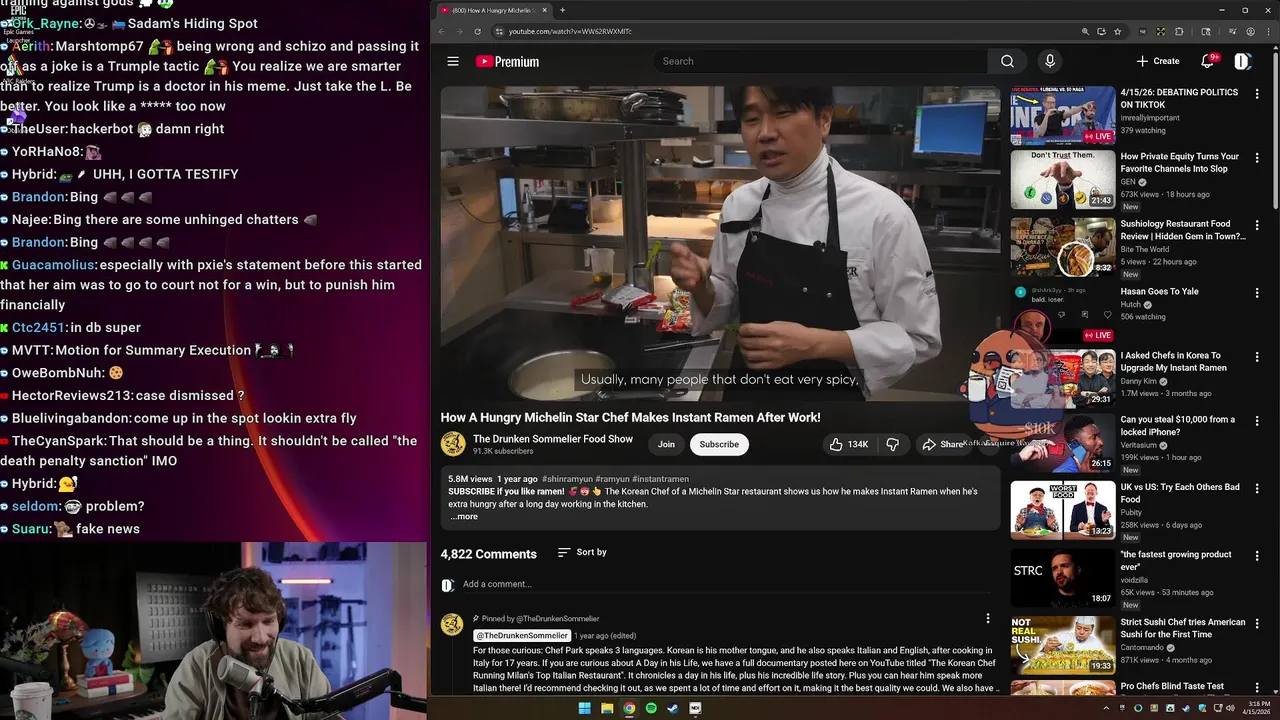Viewport: 1280px width, 720px height.
Task: Open the YouTube hamburger guide menu
Action: pyautogui.click(x=453, y=61)
